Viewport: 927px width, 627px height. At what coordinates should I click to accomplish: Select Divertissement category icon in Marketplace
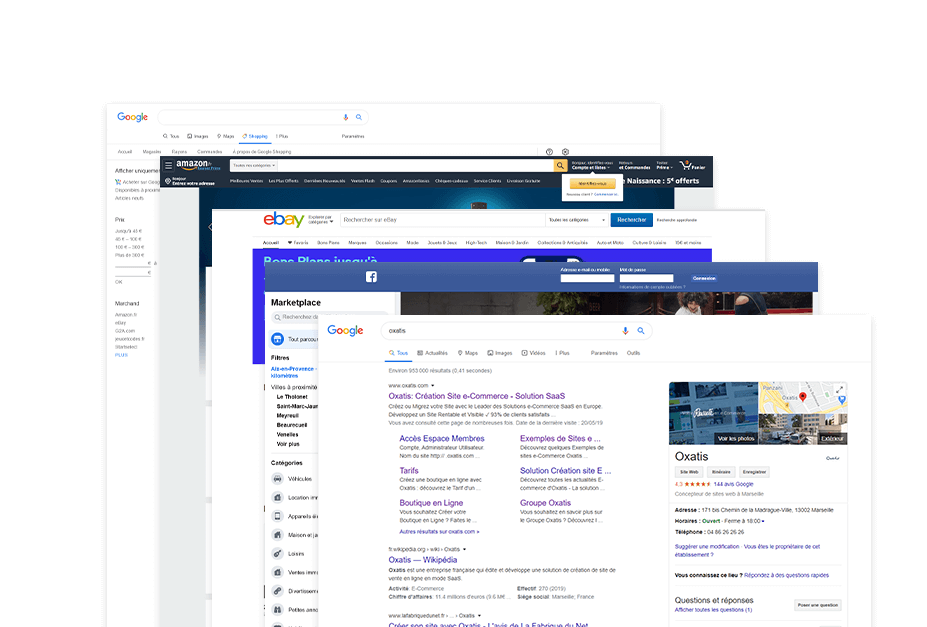[x=277, y=591]
